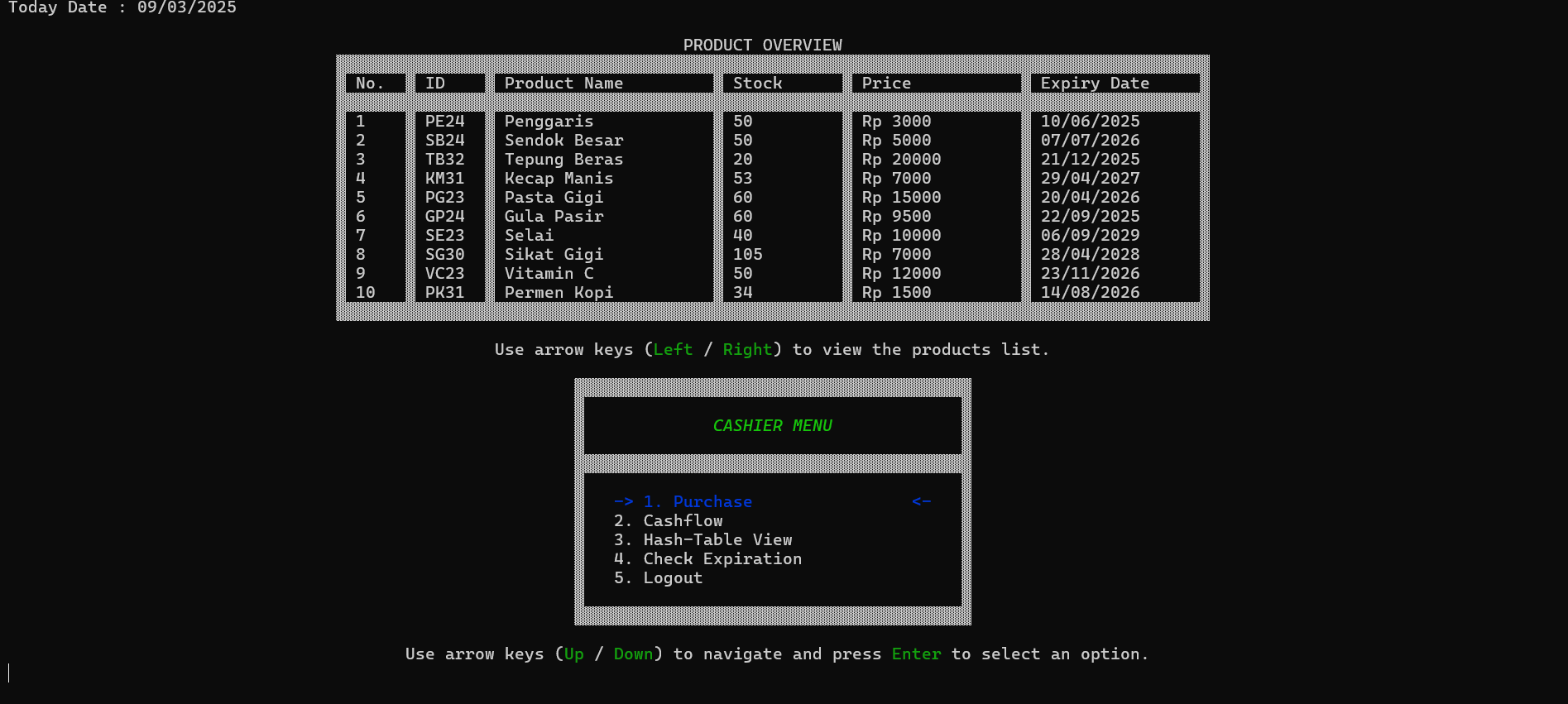Click the right selection arrow beside Purchase
This screenshot has width=1568, height=704.
(921, 501)
